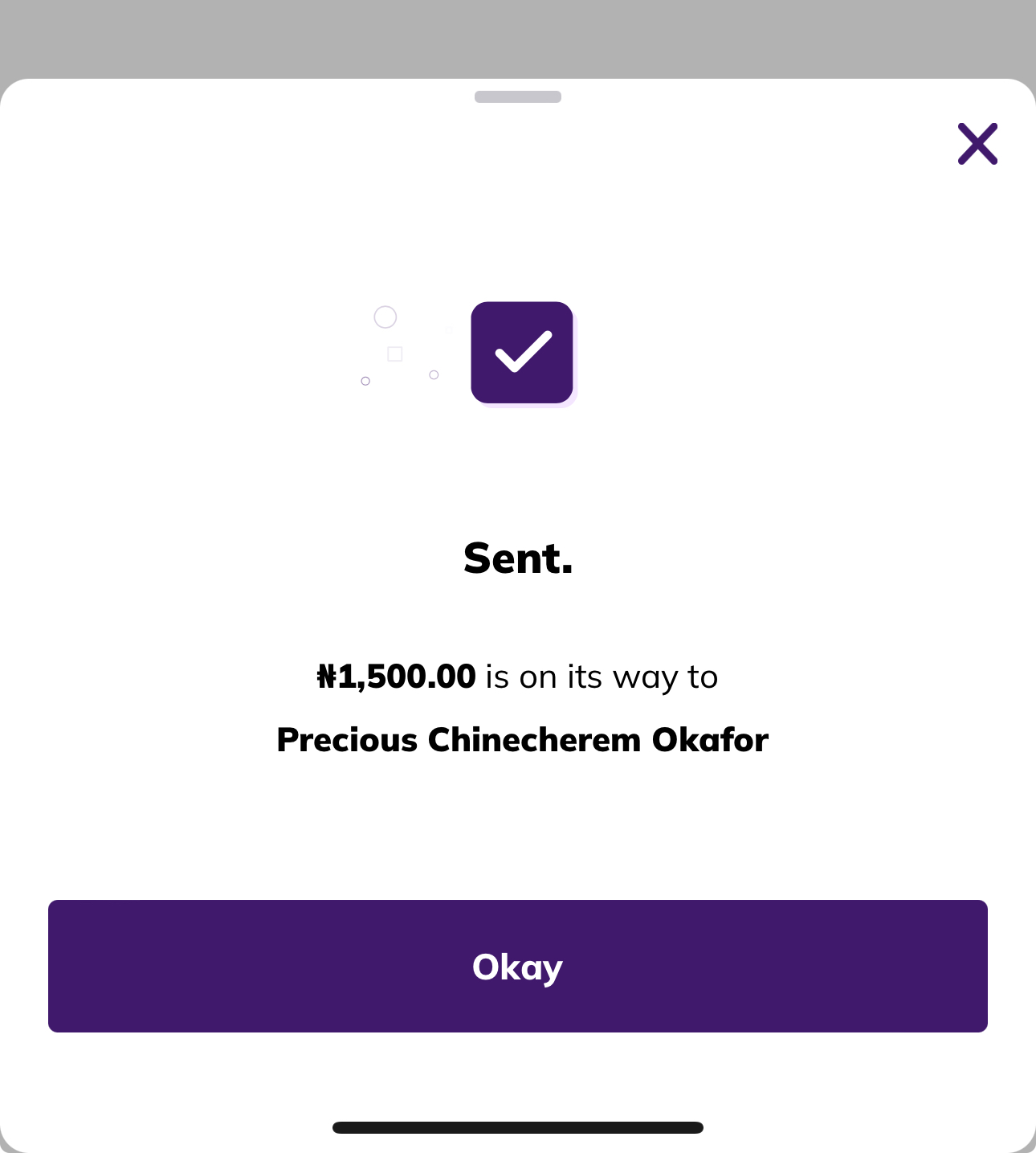Click the large decorative circle left of the checkmark

[385, 317]
